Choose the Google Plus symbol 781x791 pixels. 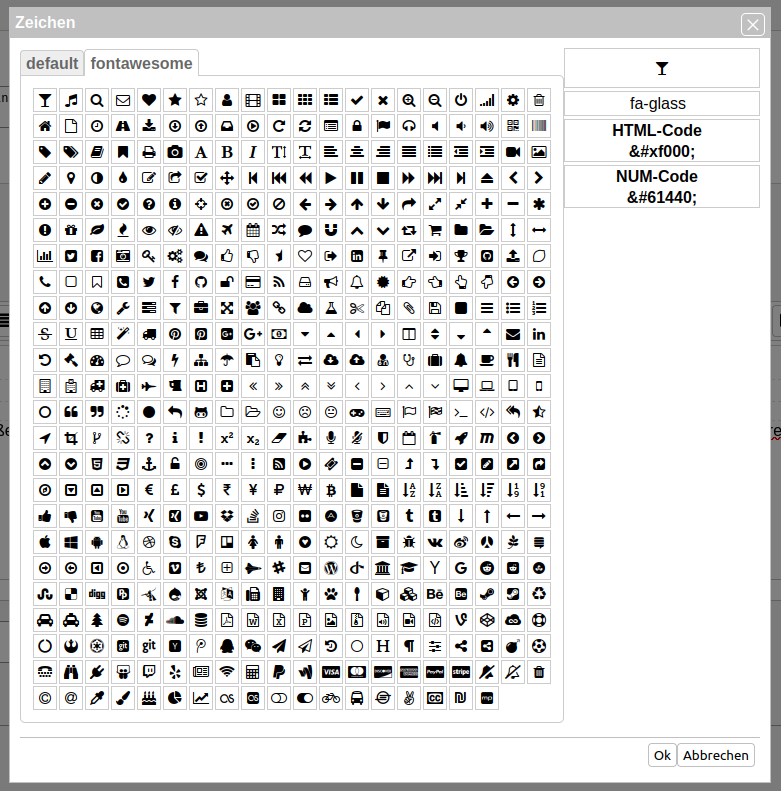(253, 334)
